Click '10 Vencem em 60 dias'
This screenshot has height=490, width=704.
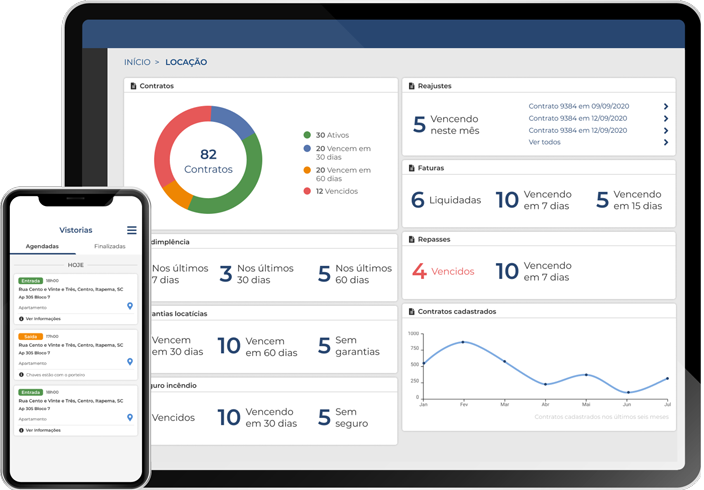coord(258,346)
